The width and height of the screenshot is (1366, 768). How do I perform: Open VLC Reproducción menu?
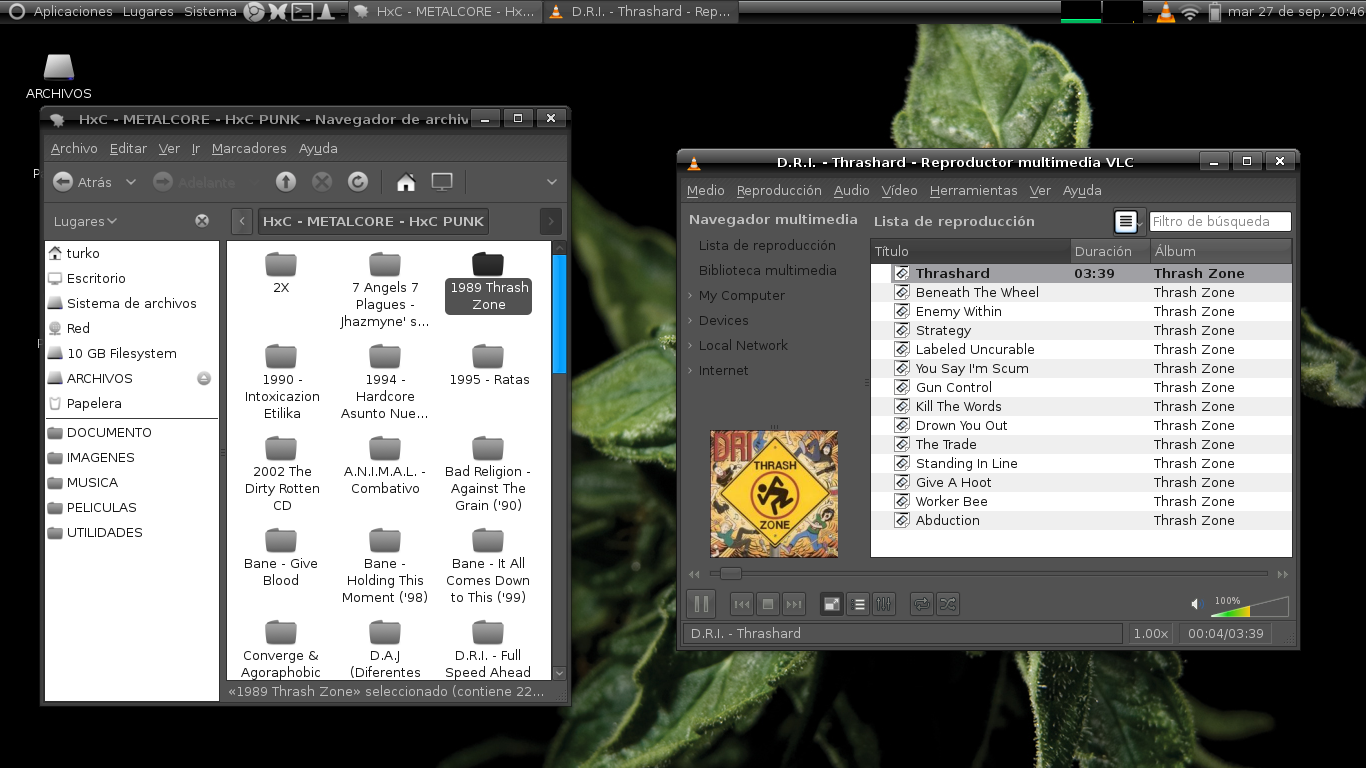point(779,190)
